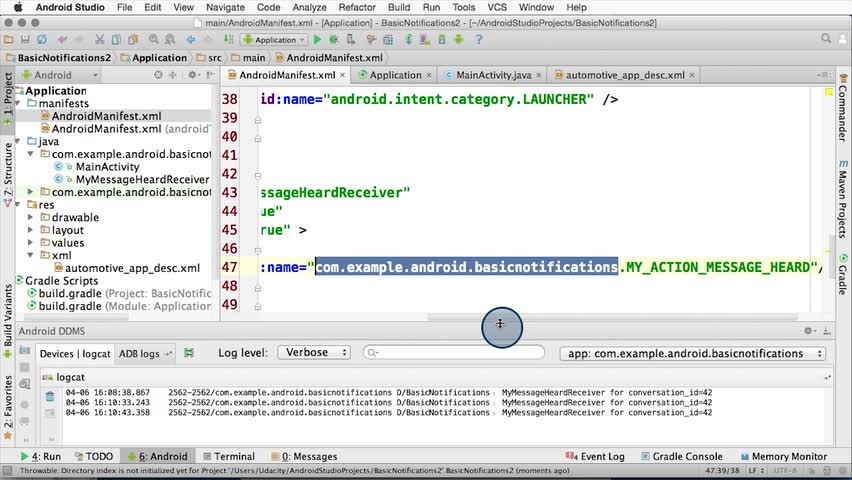Viewport: 852px width, 480px height.
Task: Open the Apple menu
Action: (x=18, y=7)
